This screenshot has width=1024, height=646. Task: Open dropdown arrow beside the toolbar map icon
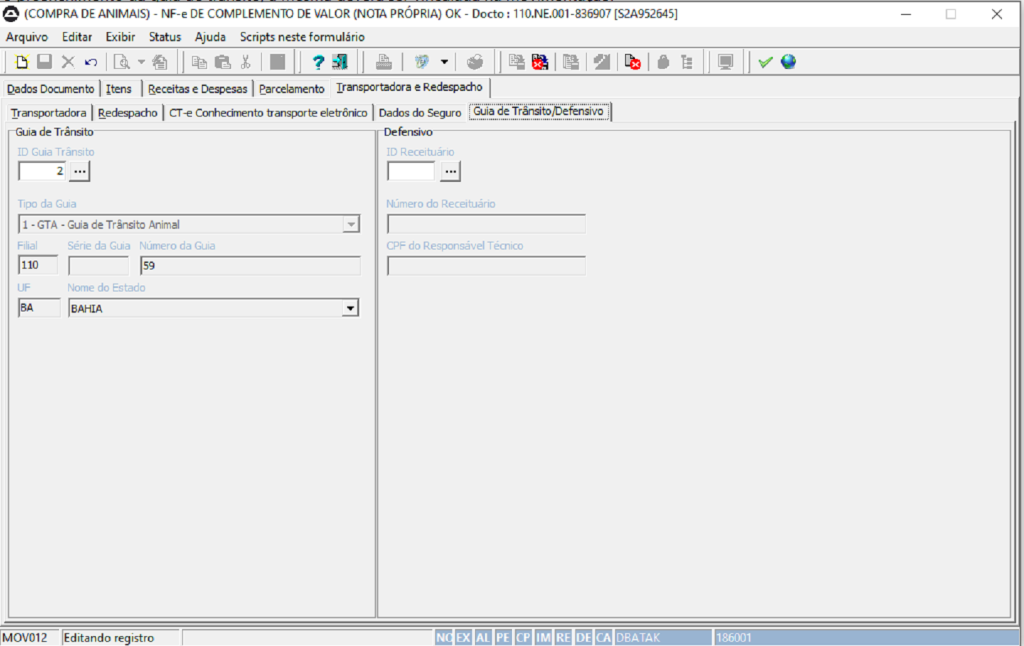tap(444, 62)
